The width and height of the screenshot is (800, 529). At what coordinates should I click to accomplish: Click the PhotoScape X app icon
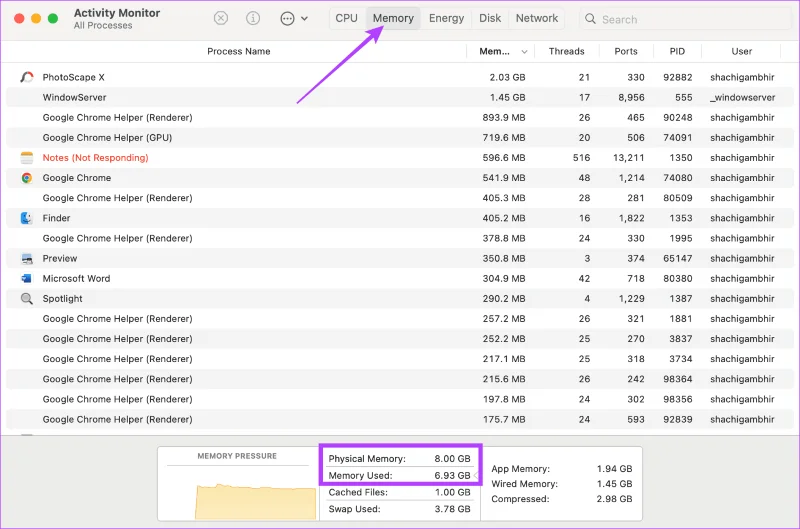pos(27,77)
